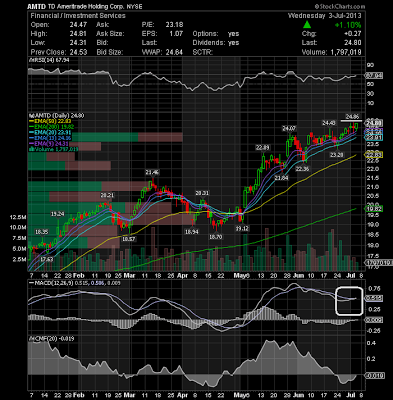Click the '22.89' price annotation in May

click(262, 147)
